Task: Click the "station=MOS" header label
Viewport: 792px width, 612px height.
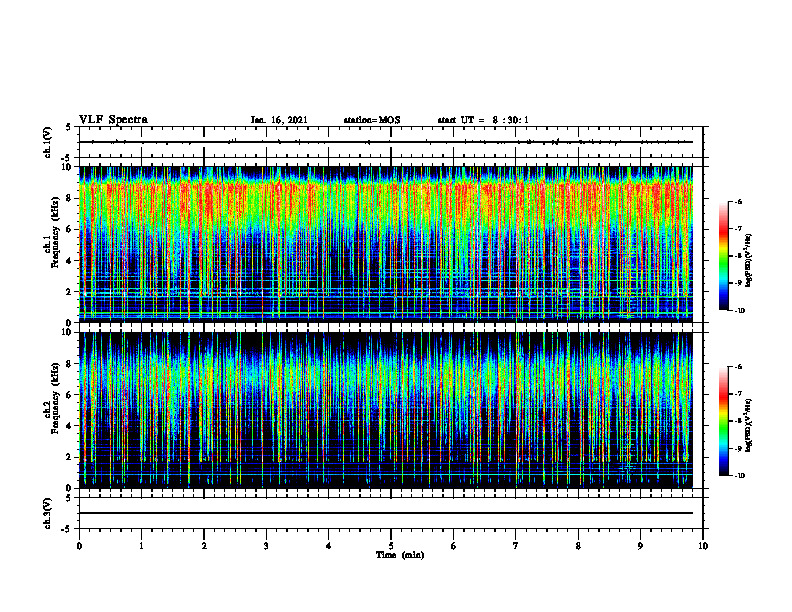Action: click(372, 120)
